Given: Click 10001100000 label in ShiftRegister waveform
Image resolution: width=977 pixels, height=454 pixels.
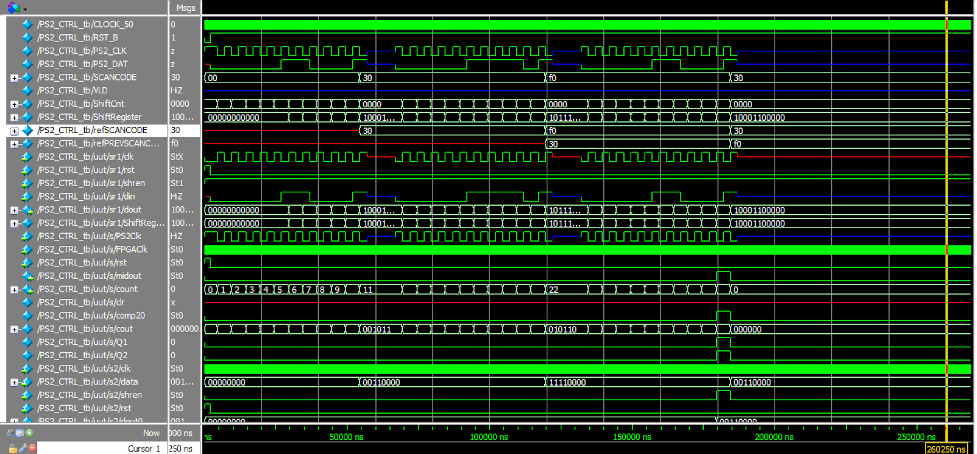Looking at the screenshot, I should coord(760,117).
